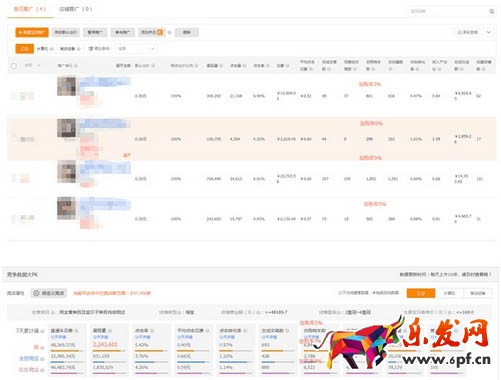
Task: Click the gear icon beside 自定义筛选
Action: (36, 293)
